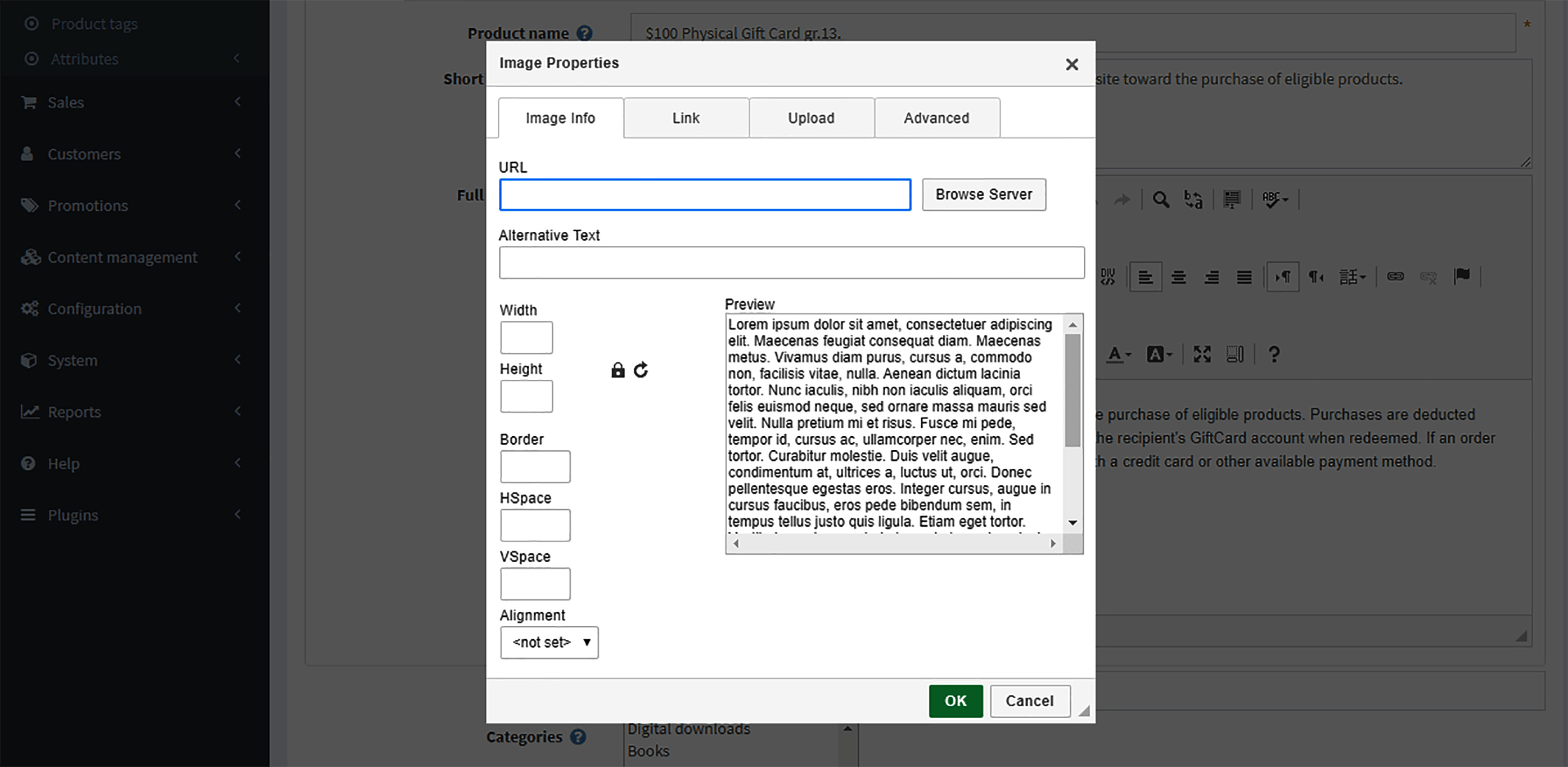Select Digital downloads category in list
This screenshot has width=1568, height=767.
688,729
